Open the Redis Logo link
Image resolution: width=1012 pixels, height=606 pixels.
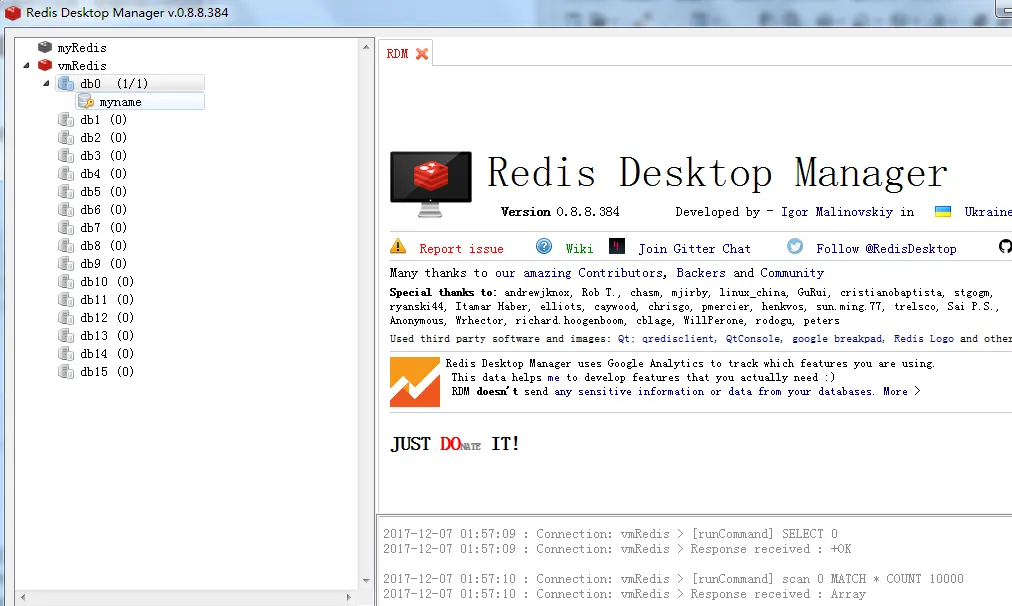coord(924,339)
